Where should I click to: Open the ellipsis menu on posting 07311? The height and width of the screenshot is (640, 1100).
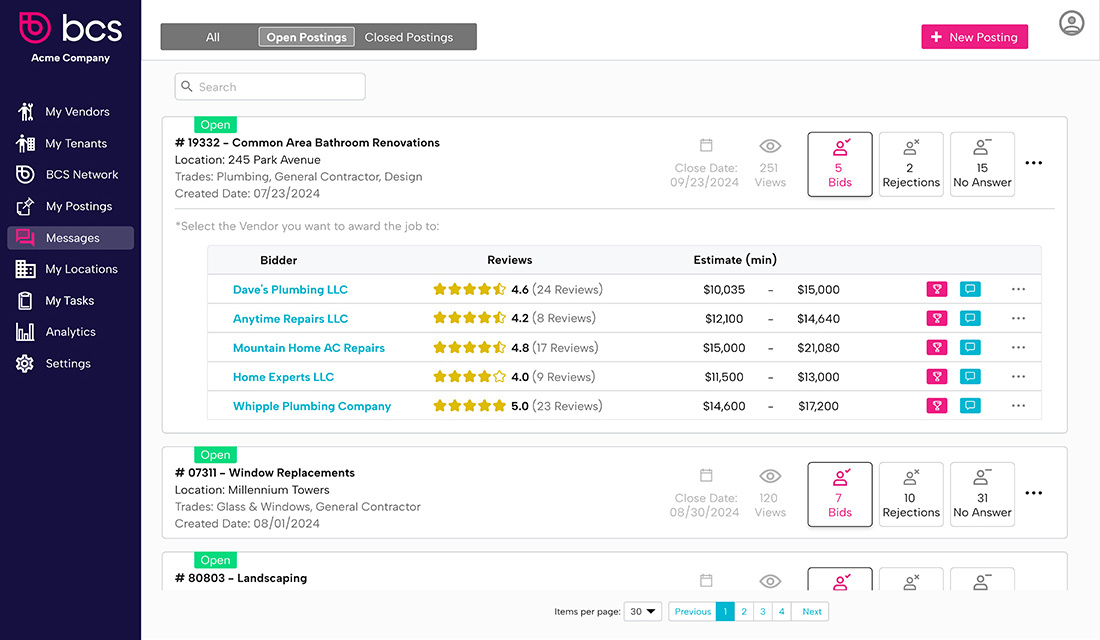pos(1034,493)
